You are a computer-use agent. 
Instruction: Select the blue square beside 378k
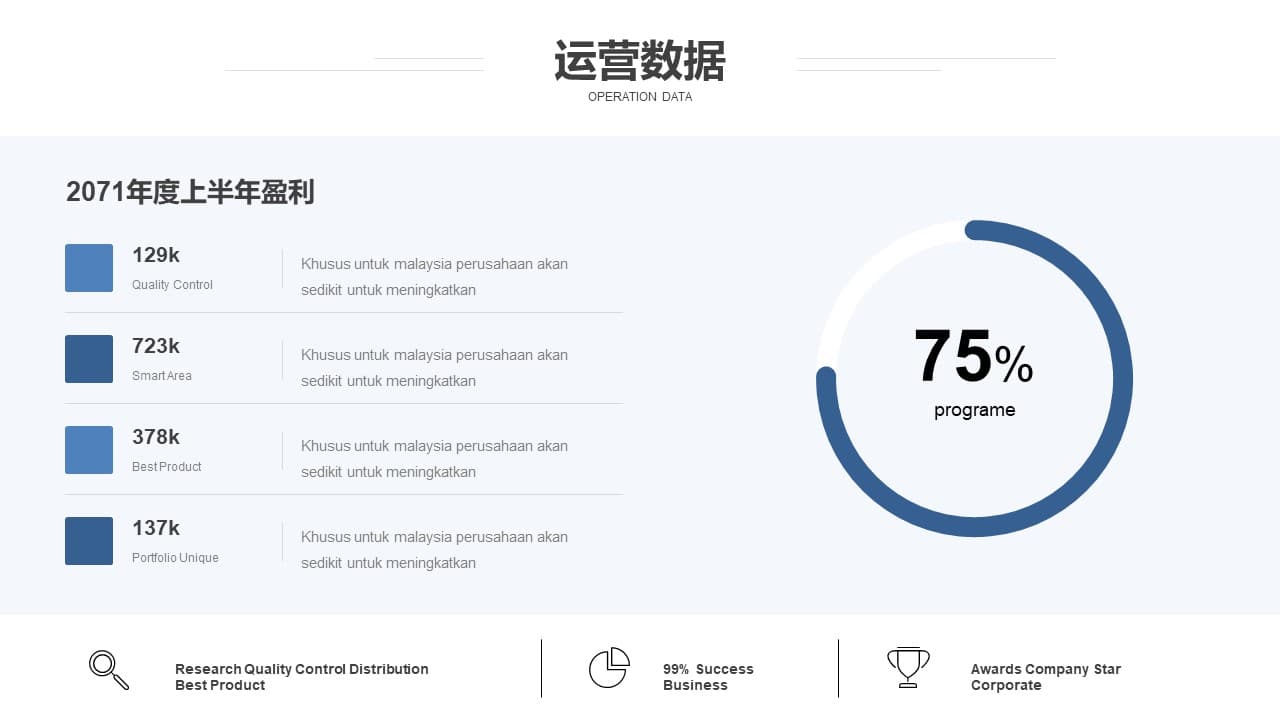(x=89, y=450)
